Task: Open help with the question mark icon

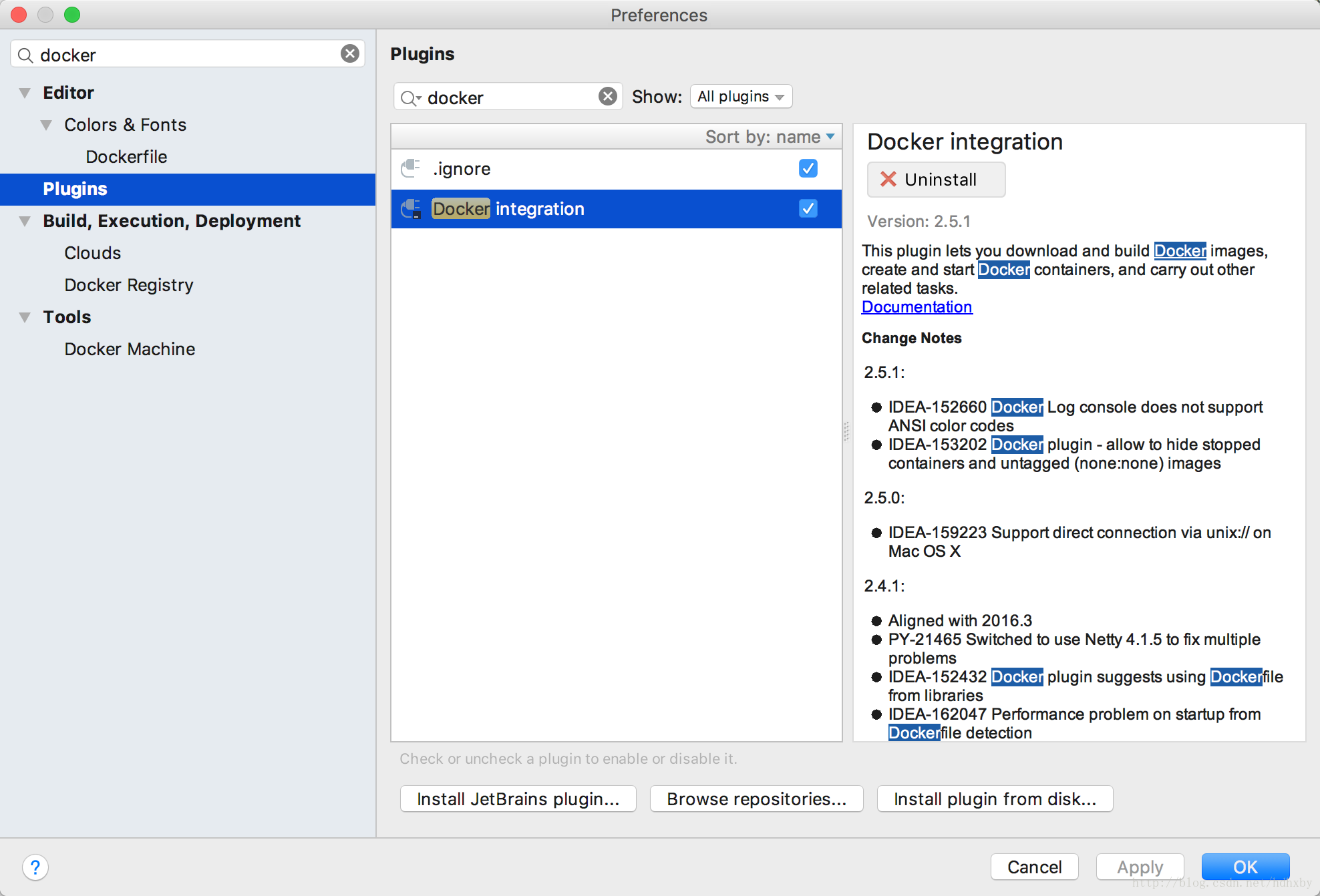Action: click(x=35, y=867)
